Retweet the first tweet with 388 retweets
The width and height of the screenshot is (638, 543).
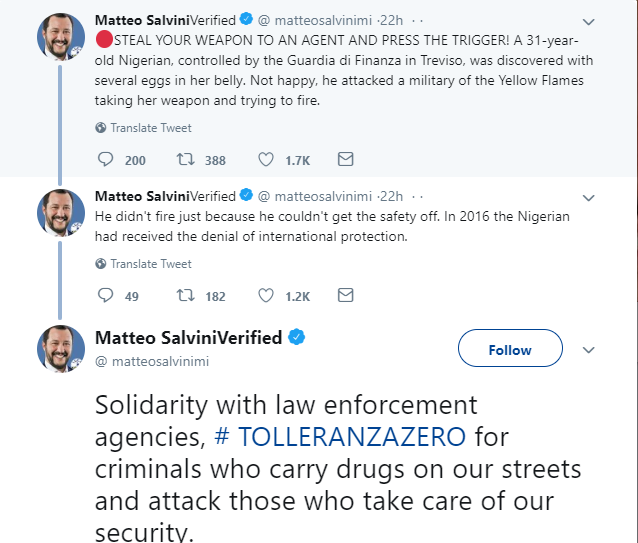click(x=185, y=160)
